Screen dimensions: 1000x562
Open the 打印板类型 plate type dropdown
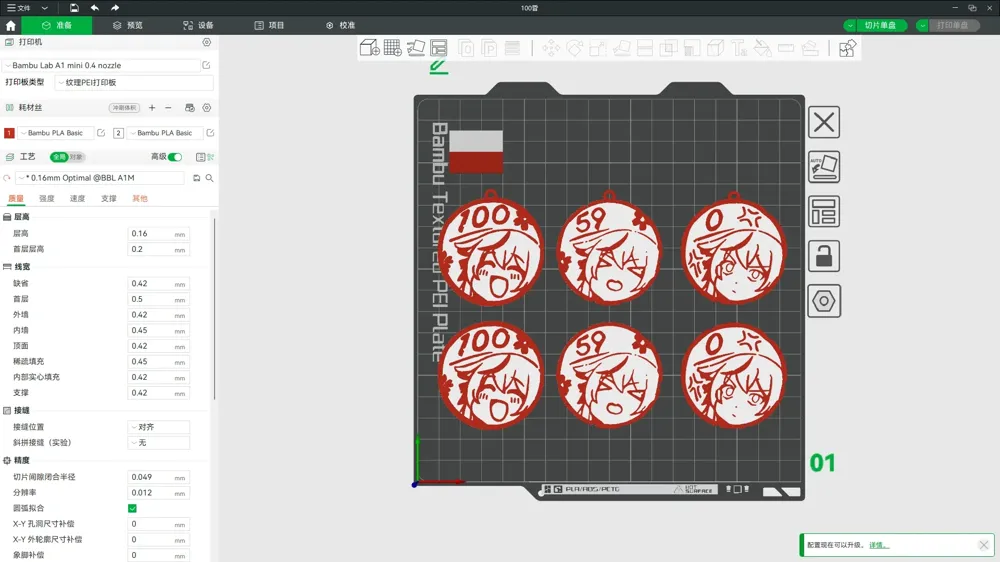pos(134,82)
